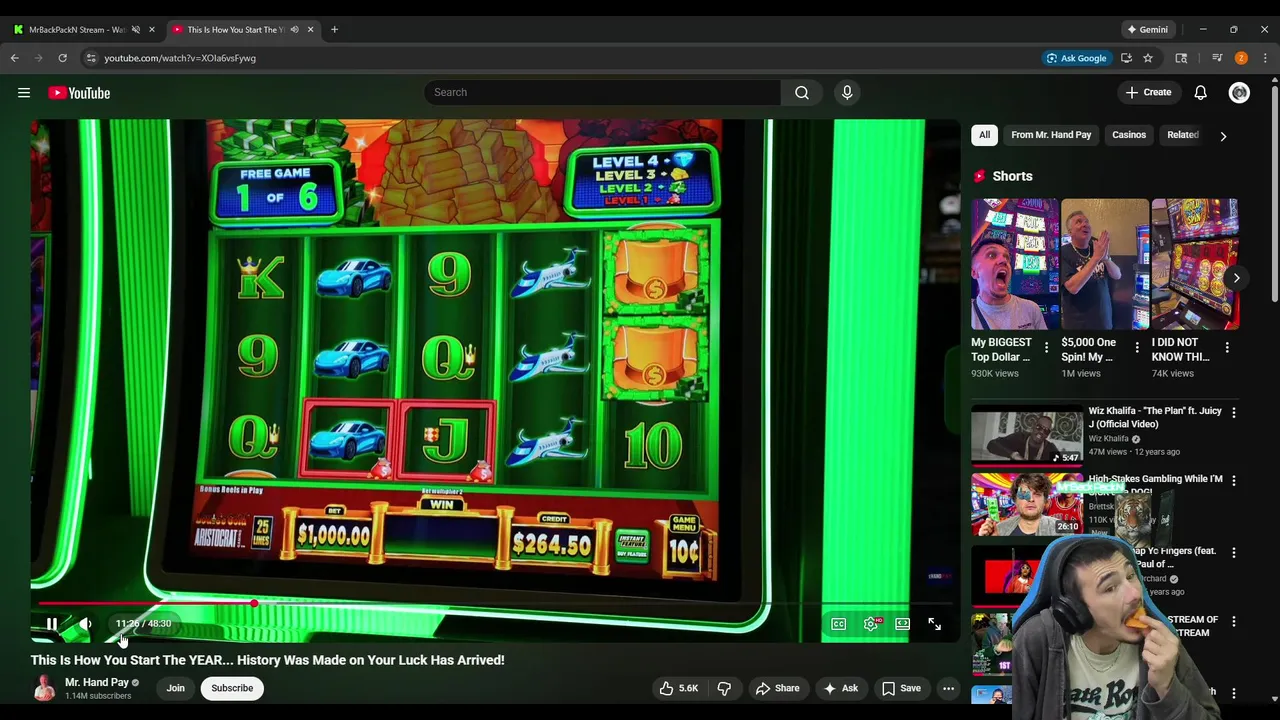Open the Mr. Hand Pay channel avatar
The image size is (1280, 720).
44,688
